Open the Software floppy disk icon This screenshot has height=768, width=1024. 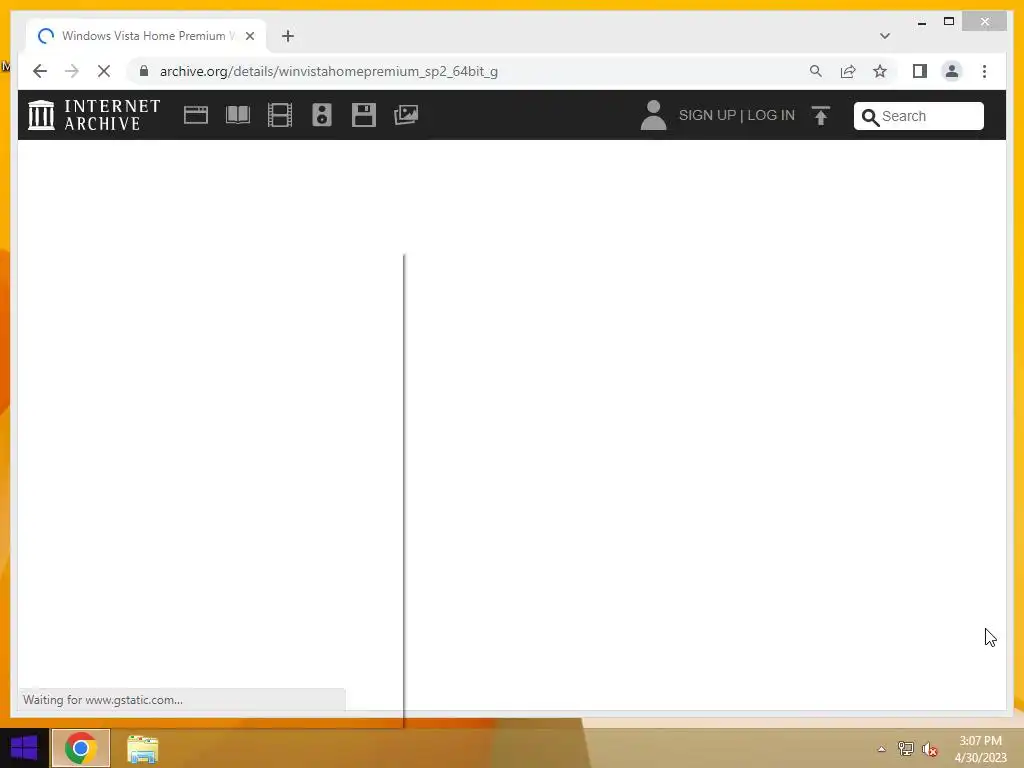tap(364, 115)
